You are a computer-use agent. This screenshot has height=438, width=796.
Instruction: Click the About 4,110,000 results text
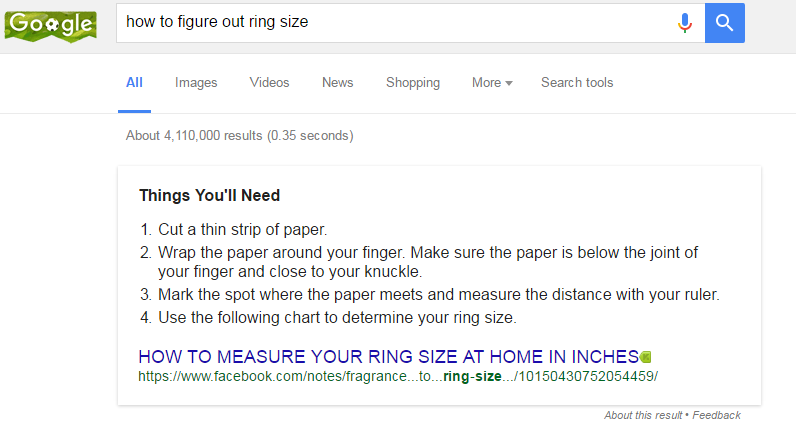(x=239, y=135)
